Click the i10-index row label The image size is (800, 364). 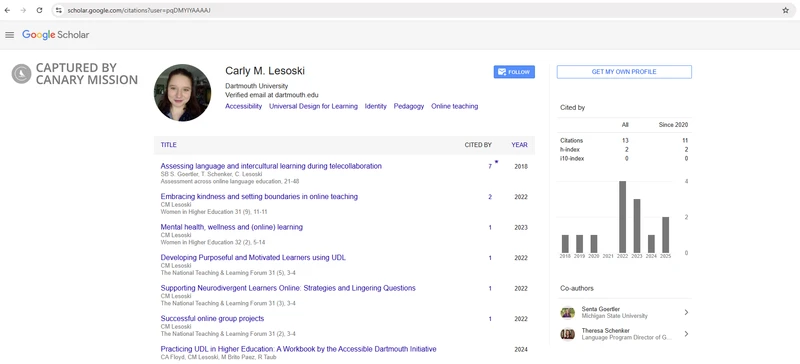572,159
